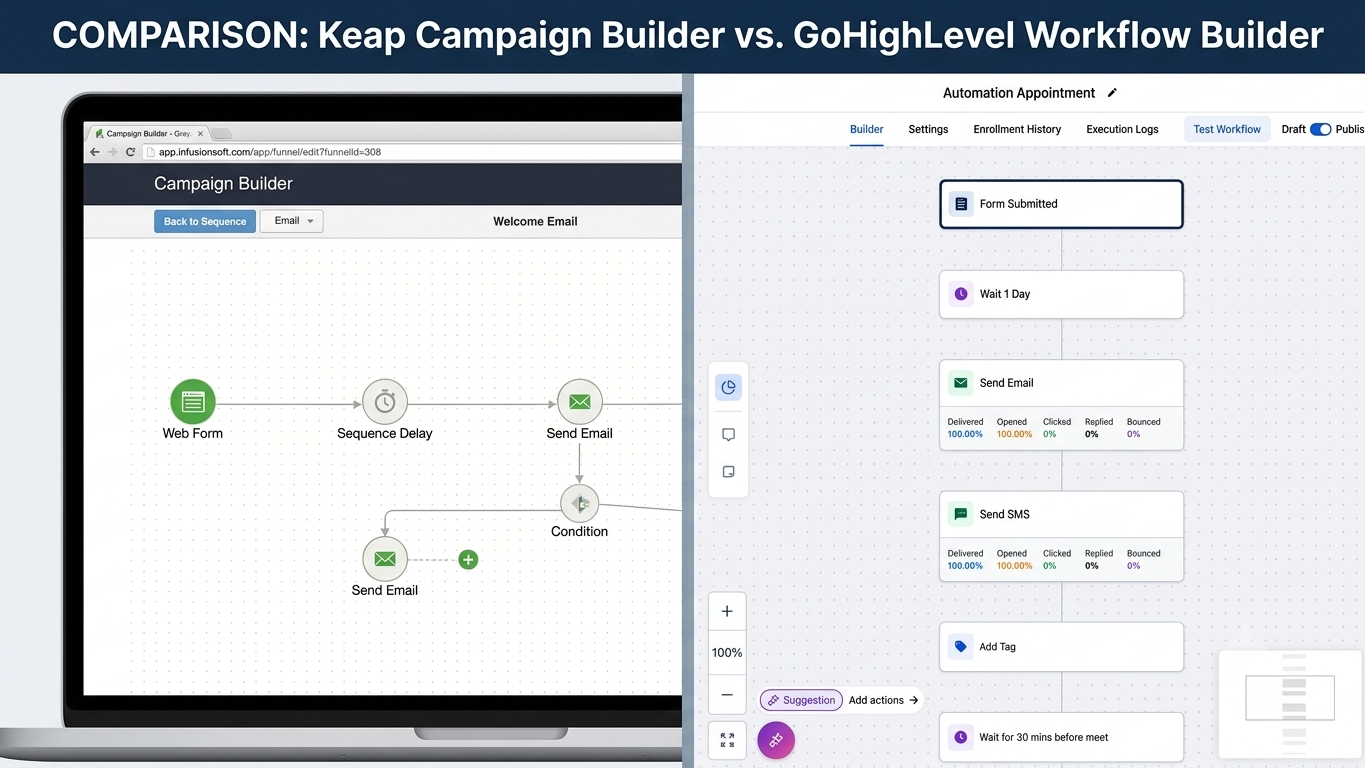Open the upper Send Email node after Sequence Delay

pyautogui.click(x=580, y=402)
